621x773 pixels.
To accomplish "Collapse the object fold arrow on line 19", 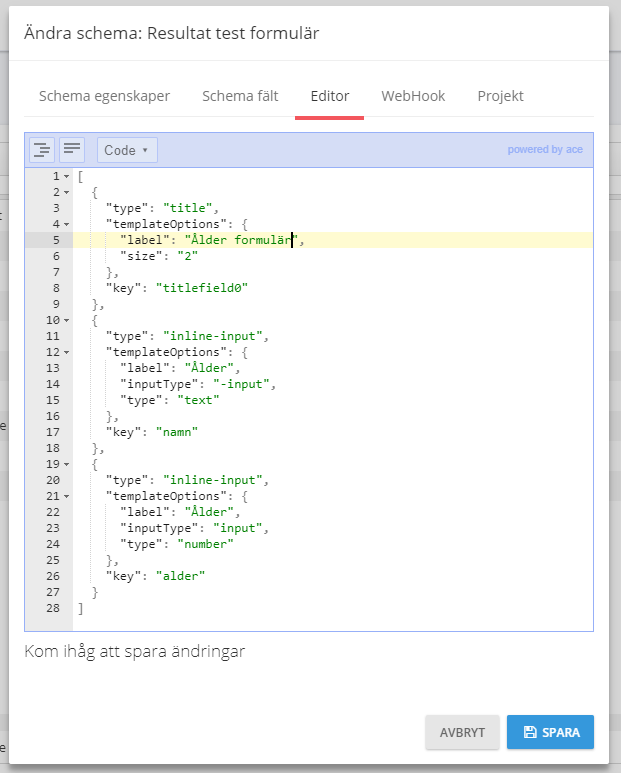I will [x=67, y=464].
